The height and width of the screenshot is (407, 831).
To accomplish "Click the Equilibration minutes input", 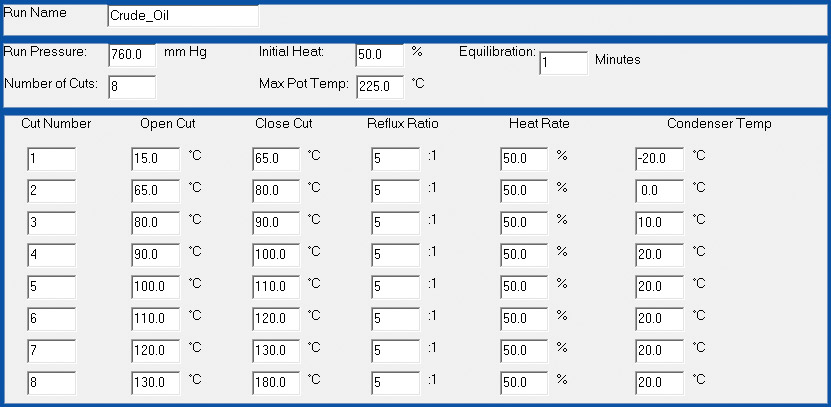I will pos(563,63).
